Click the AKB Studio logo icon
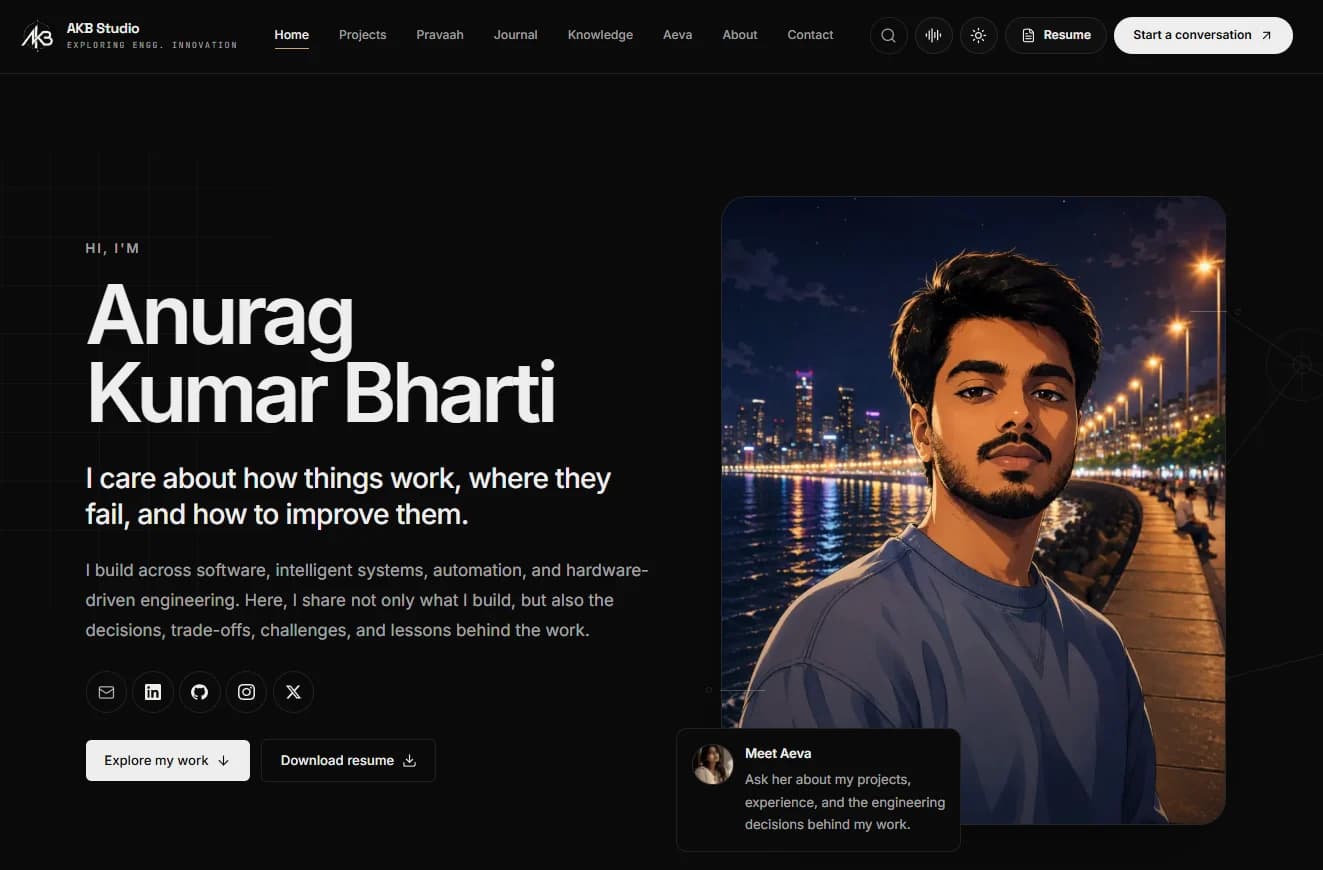 [x=37, y=36]
